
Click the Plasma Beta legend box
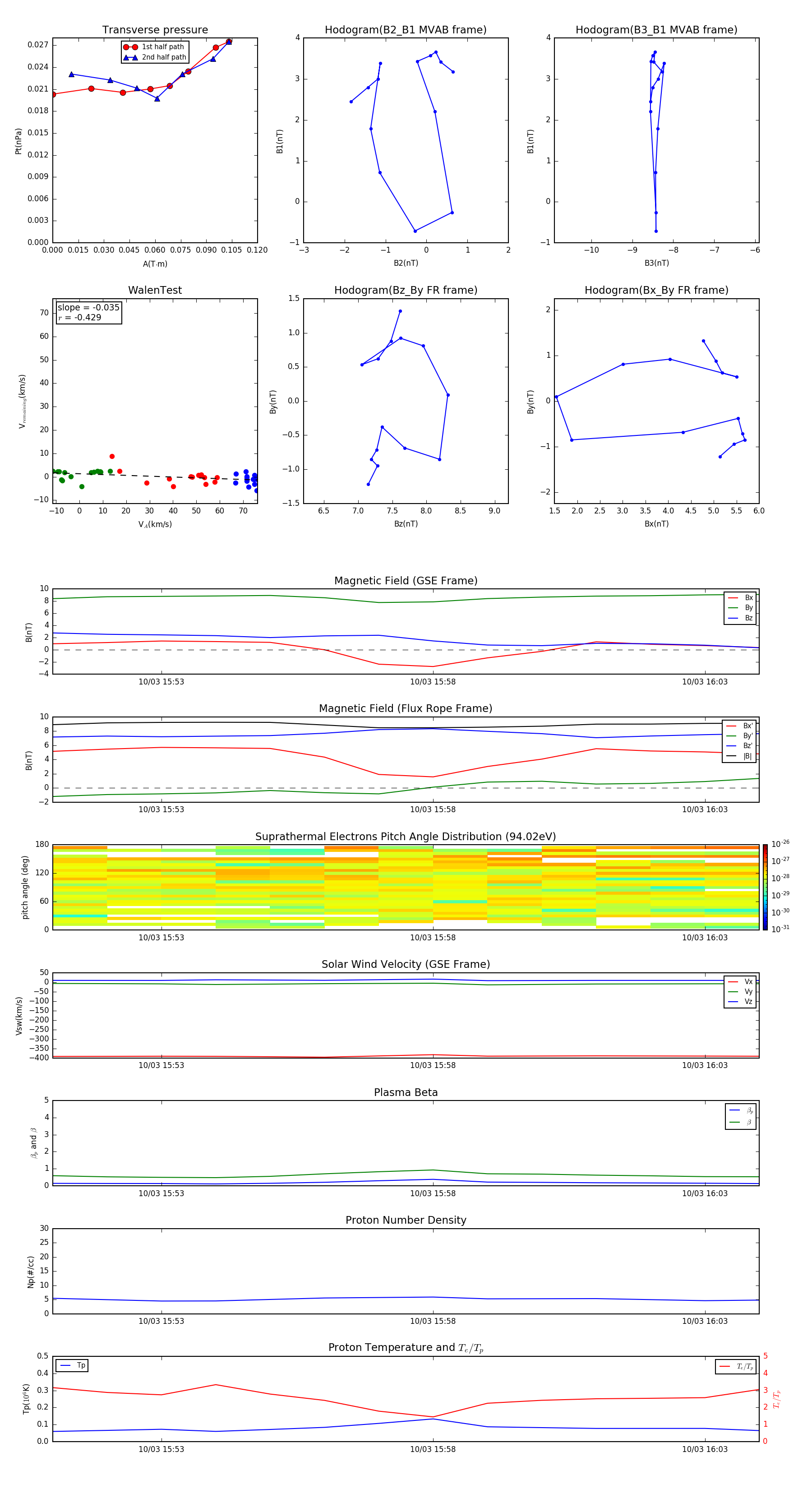[740, 1116]
